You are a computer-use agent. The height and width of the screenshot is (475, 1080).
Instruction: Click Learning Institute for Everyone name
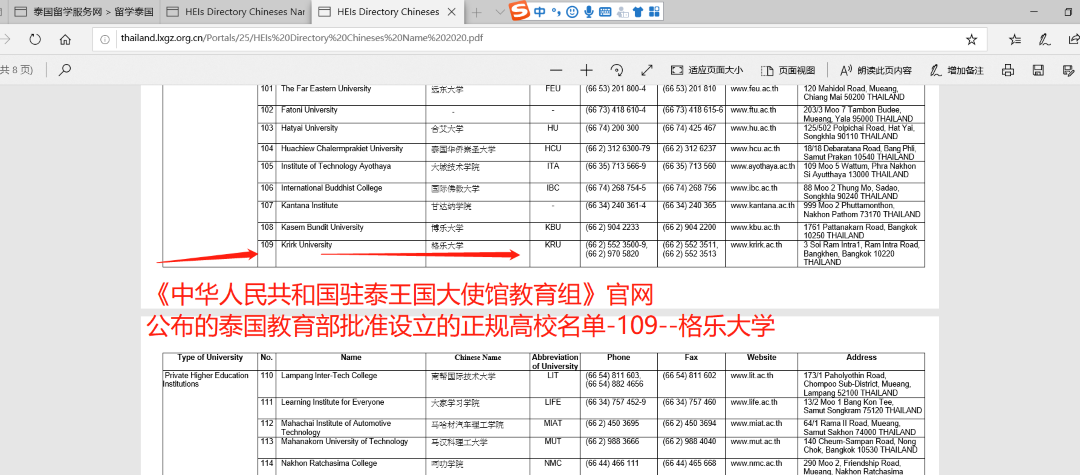point(333,402)
